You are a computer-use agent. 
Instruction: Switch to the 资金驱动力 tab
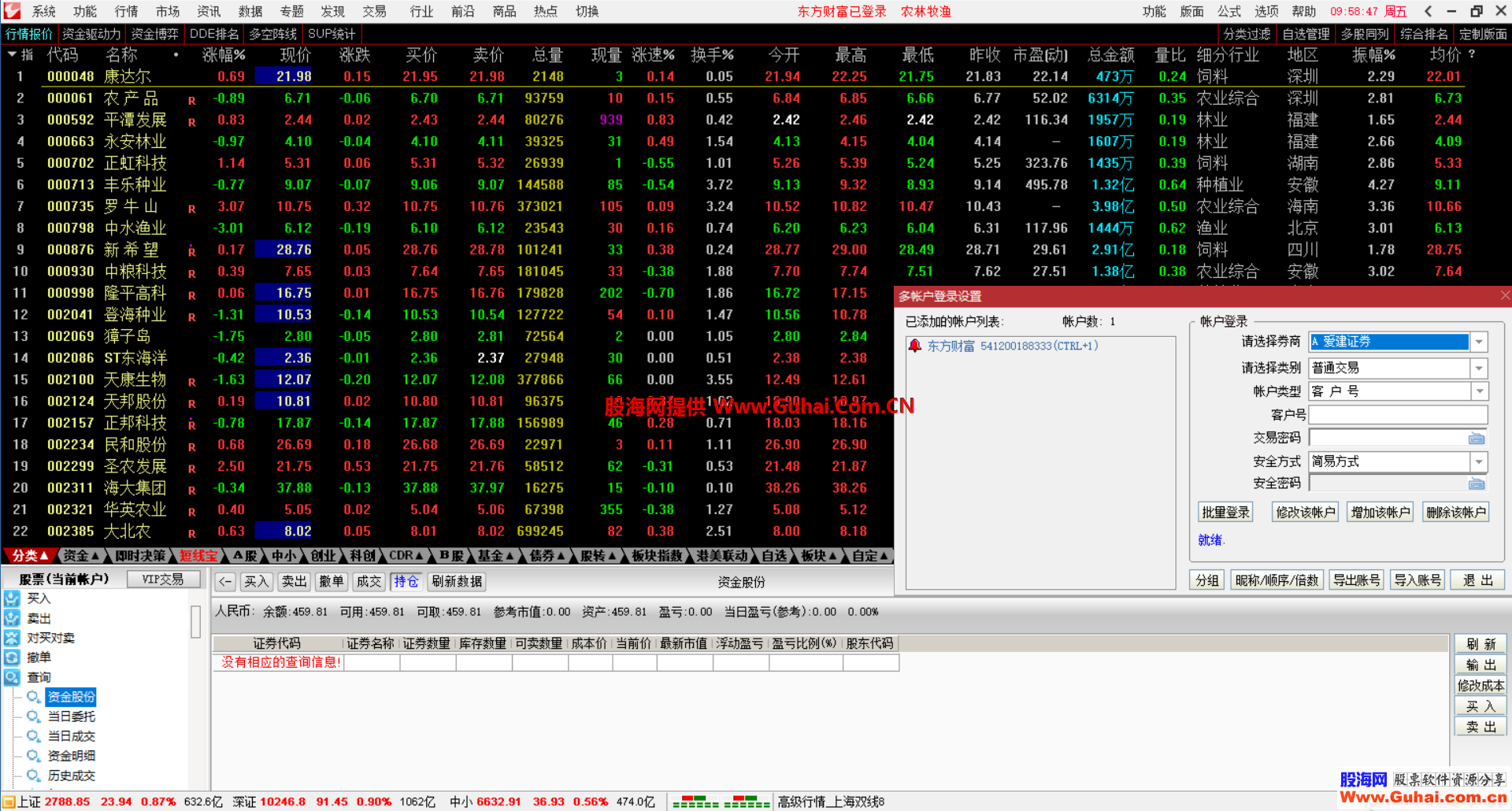pyautogui.click(x=91, y=34)
